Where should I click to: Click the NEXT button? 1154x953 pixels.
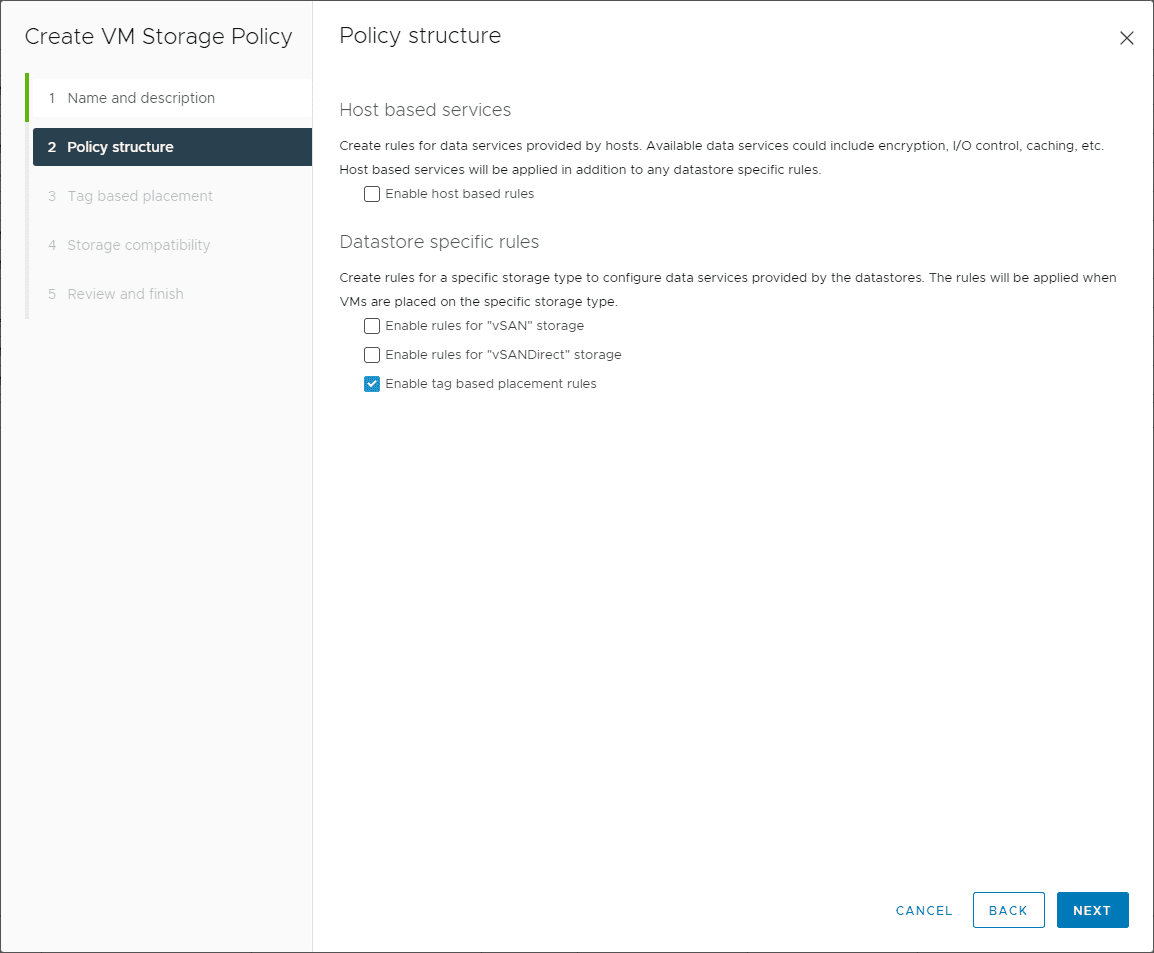tap(1092, 910)
